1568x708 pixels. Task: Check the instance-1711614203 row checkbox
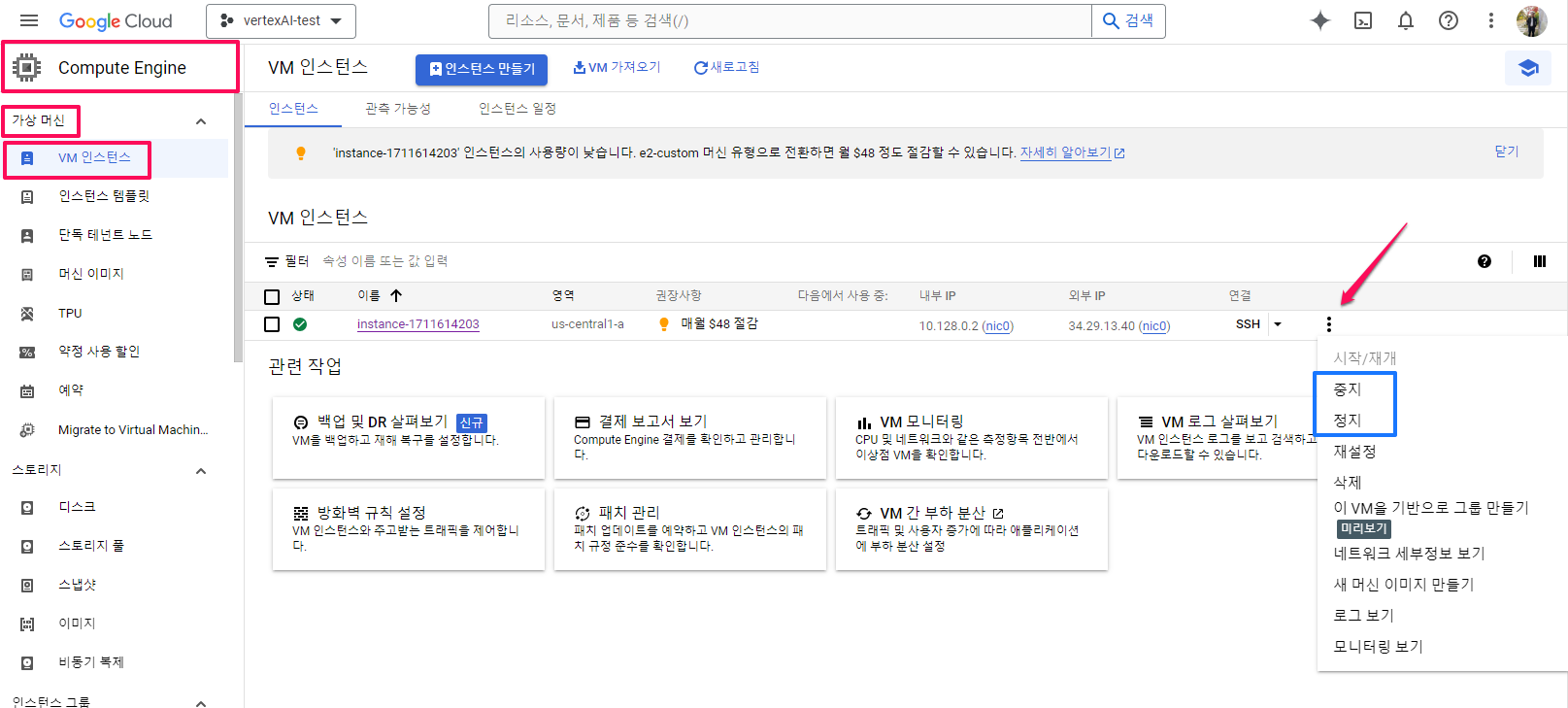point(272,324)
